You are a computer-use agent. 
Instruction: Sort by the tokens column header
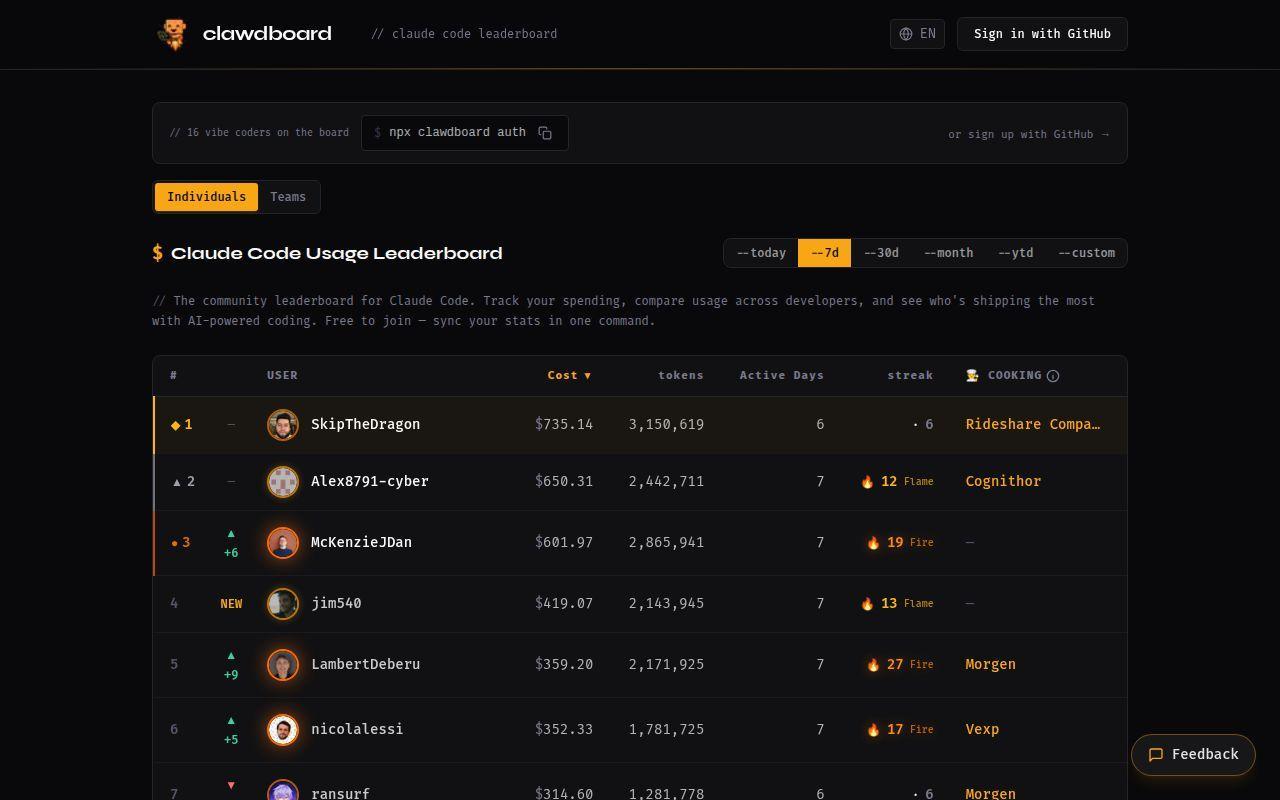click(680, 376)
